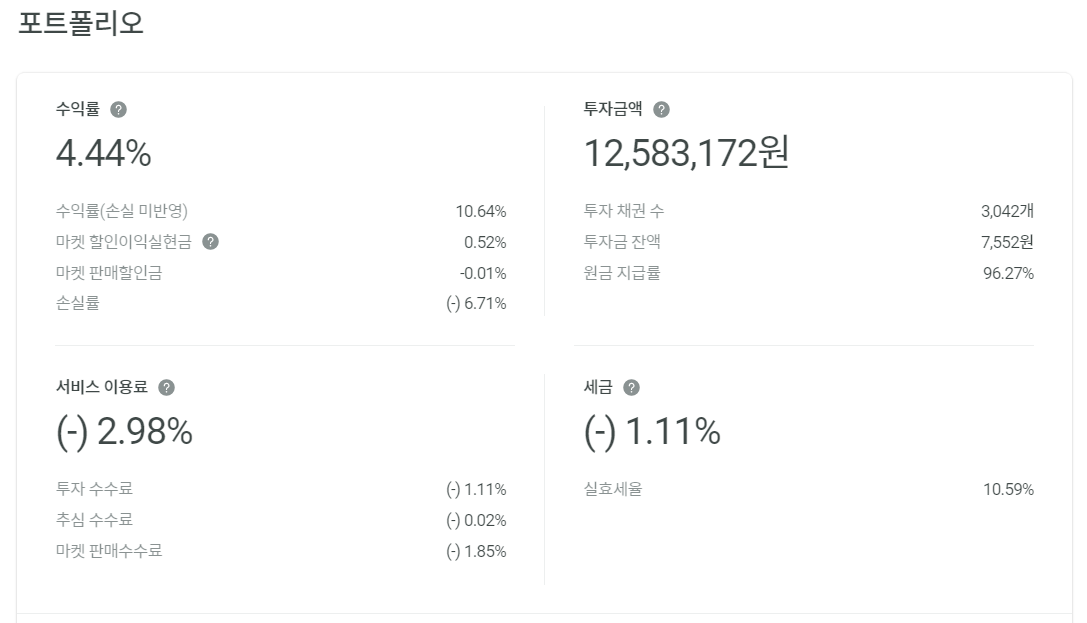The image size is (1087, 623).
Task: Select the 3,042개 bond count value
Action: click(x=1007, y=211)
